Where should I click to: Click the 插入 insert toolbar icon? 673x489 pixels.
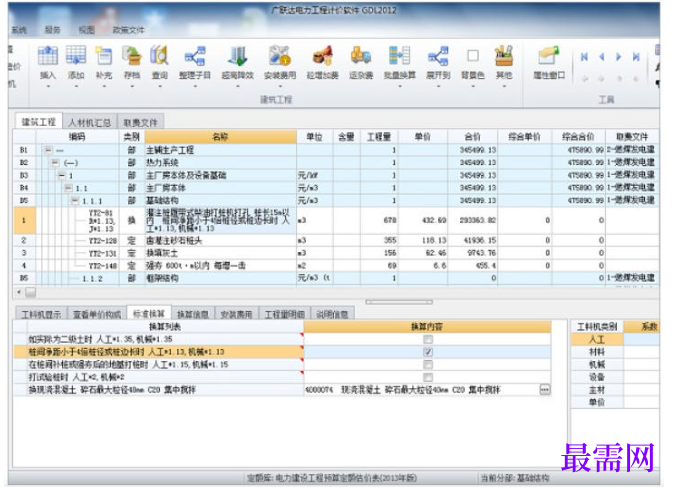[48, 56]
